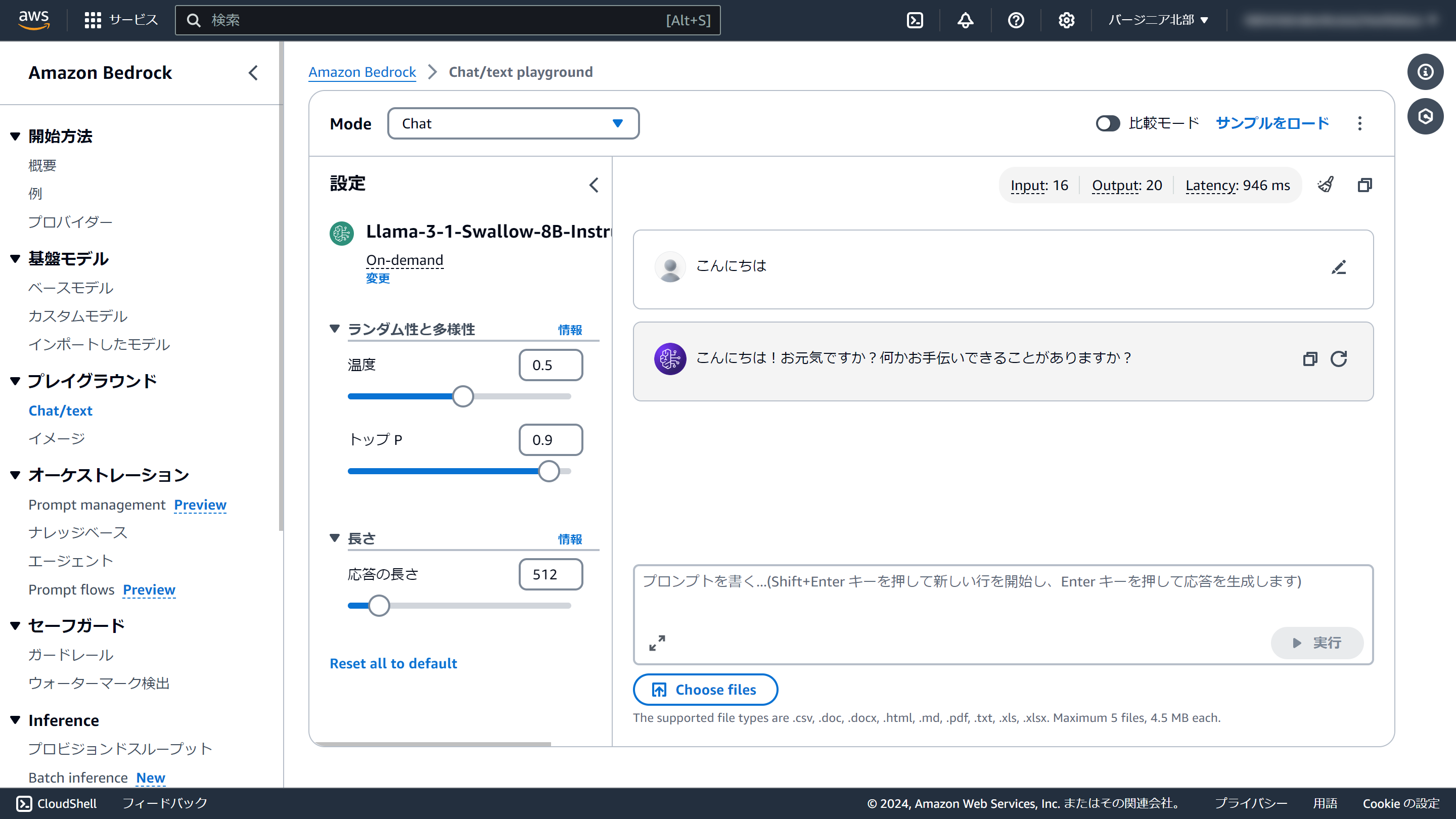The height and width of the screenshot is (819, 1456).
Task: Copy the assistant response text
Action: [x=1309, y=359]
